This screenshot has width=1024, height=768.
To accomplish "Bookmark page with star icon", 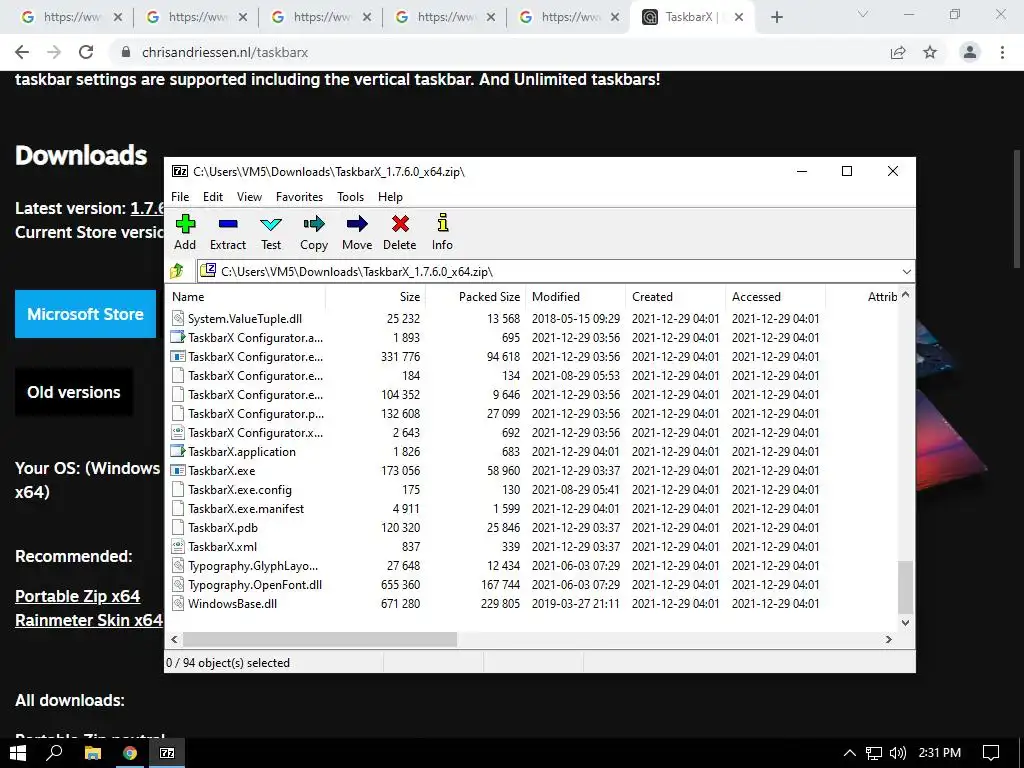I will click(x=930, y=52).
